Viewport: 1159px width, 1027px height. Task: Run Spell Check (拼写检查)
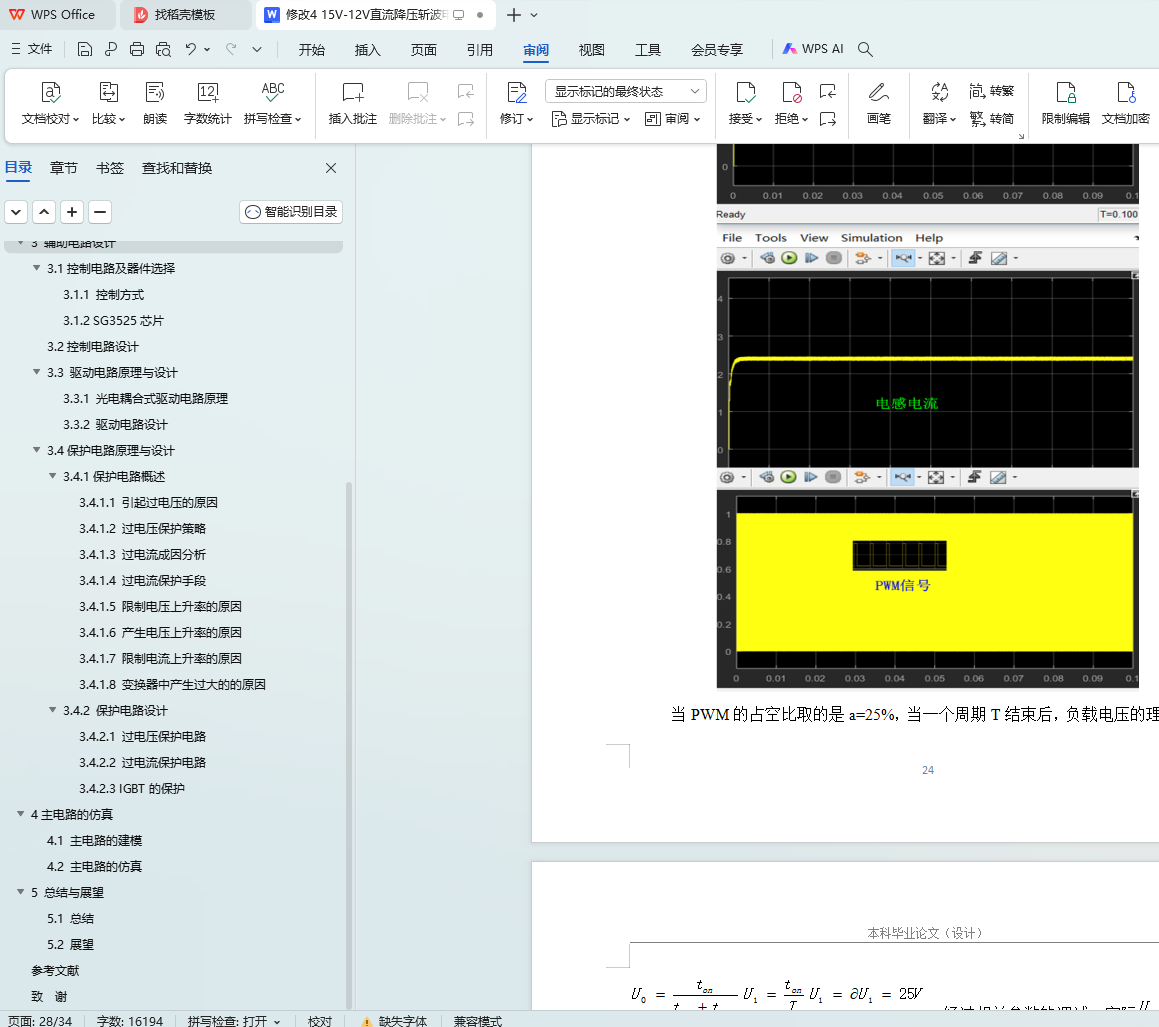tap(273, 104)
